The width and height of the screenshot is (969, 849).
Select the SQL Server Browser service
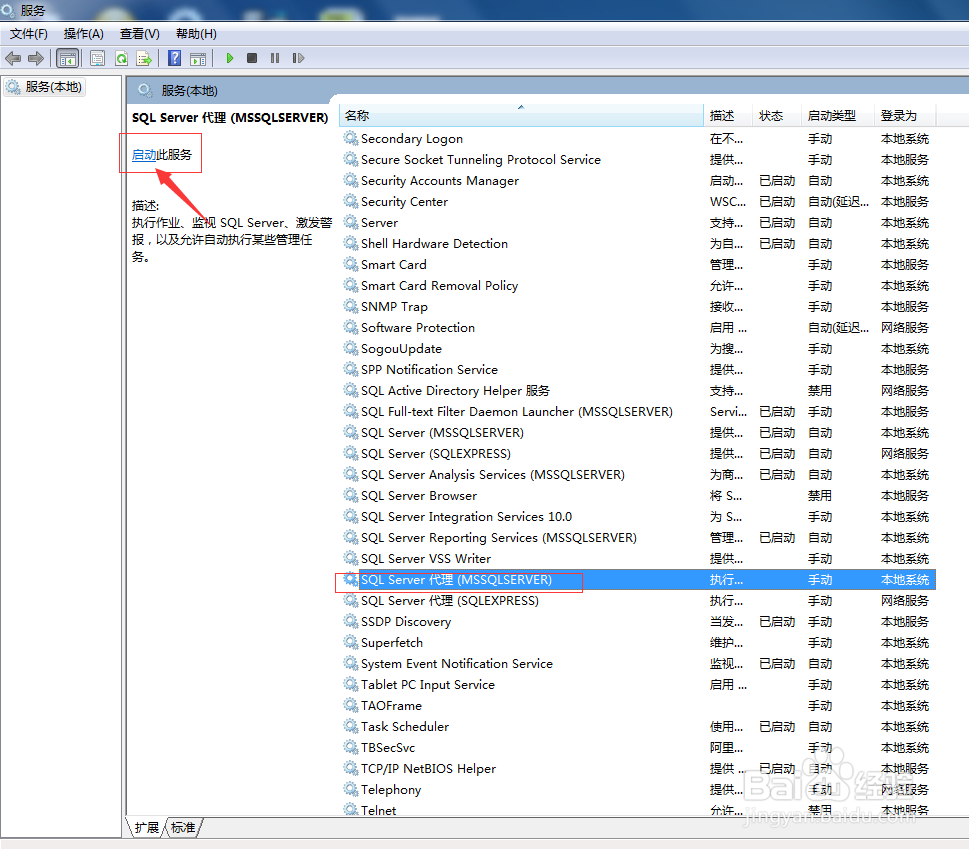point(638,496)
